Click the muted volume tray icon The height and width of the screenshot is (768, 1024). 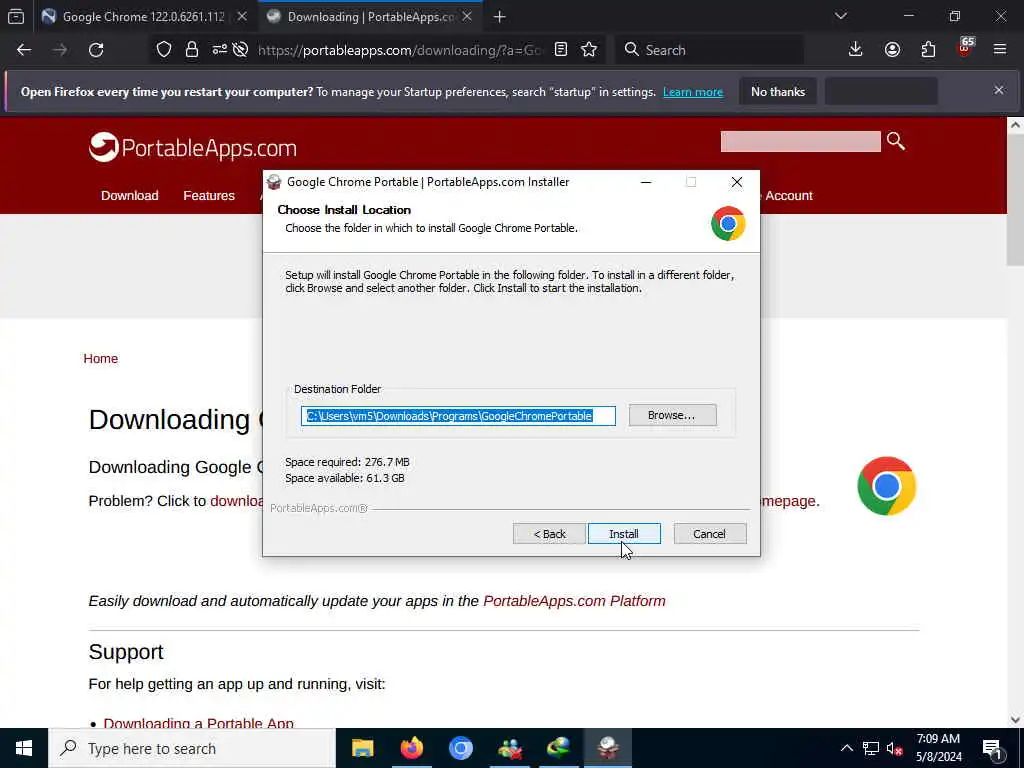894,748
